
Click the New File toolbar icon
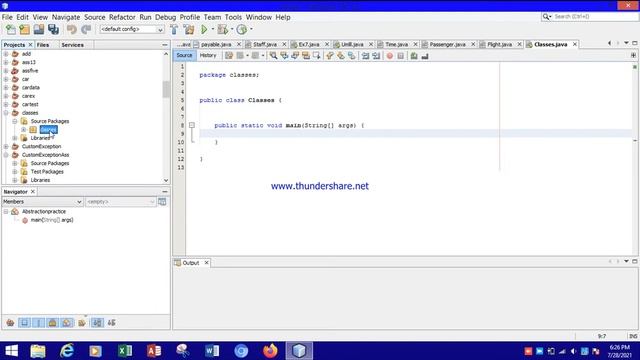point(11,29)
